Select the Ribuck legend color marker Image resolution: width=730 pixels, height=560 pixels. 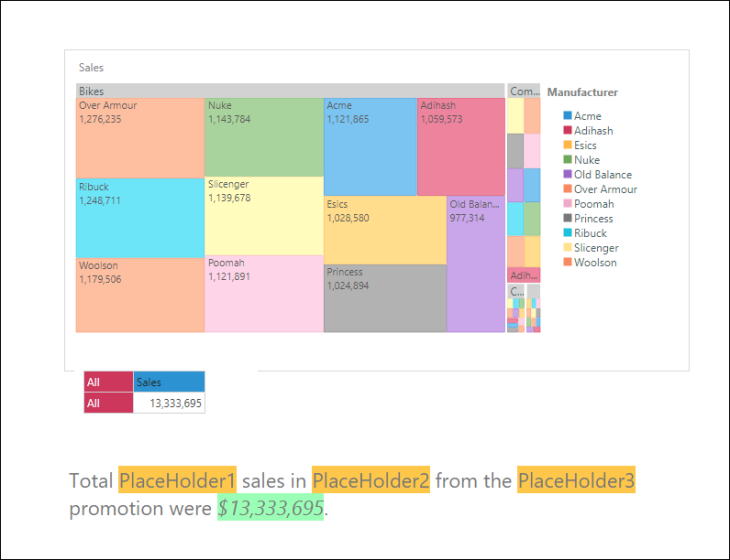coord(567,233)
